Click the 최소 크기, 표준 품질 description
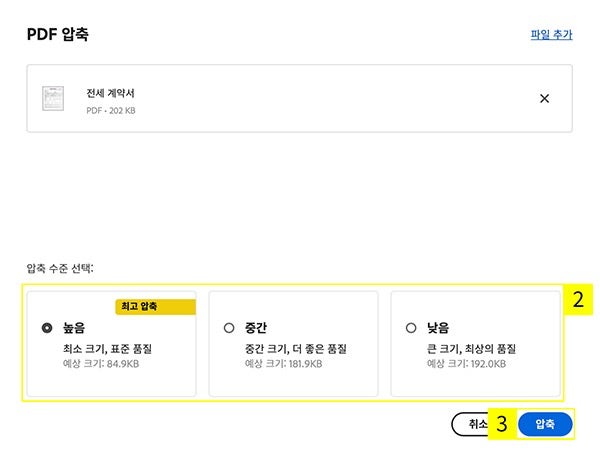Image resolution: width=600 pixels, height=462 pixels. pyautogui.click(x=107, y=349)
